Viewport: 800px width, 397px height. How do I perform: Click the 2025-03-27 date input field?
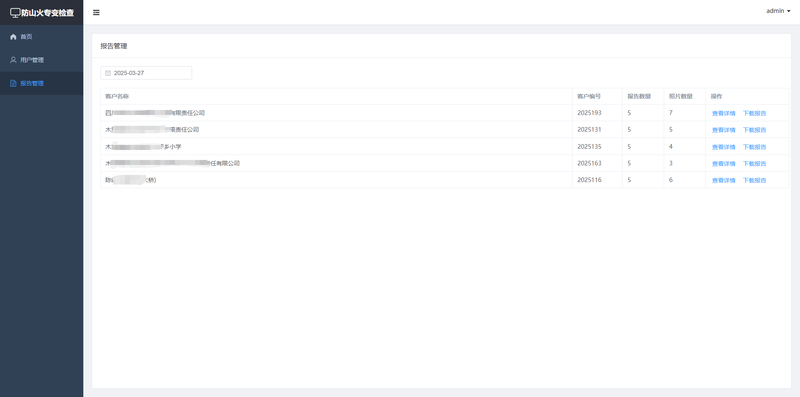146,73
